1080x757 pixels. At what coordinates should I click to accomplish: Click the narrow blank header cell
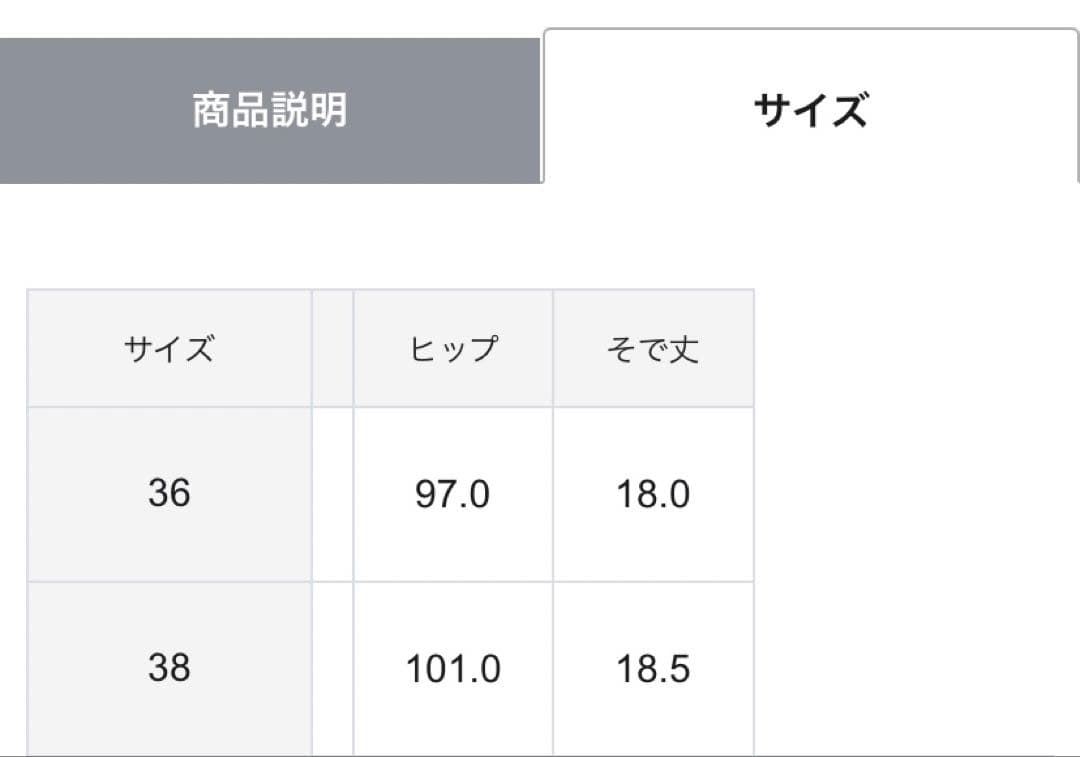pyautogui.click(x=333, y=349)
